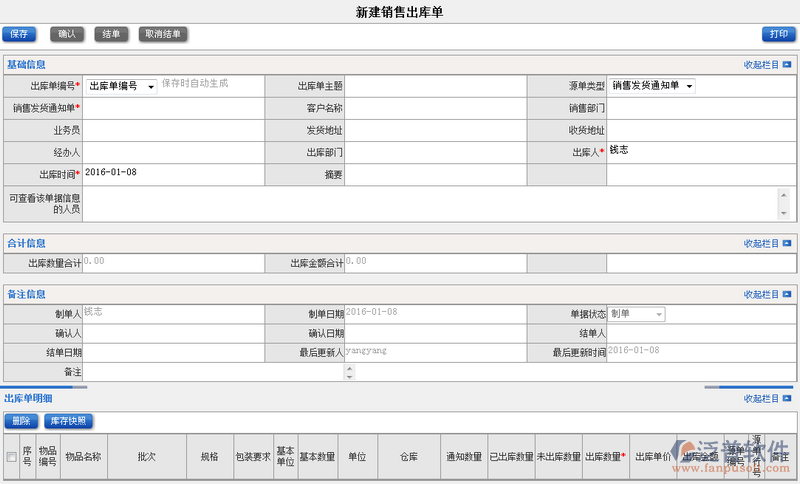Open the 出库单编号 dropdown

tap(121, 87)
